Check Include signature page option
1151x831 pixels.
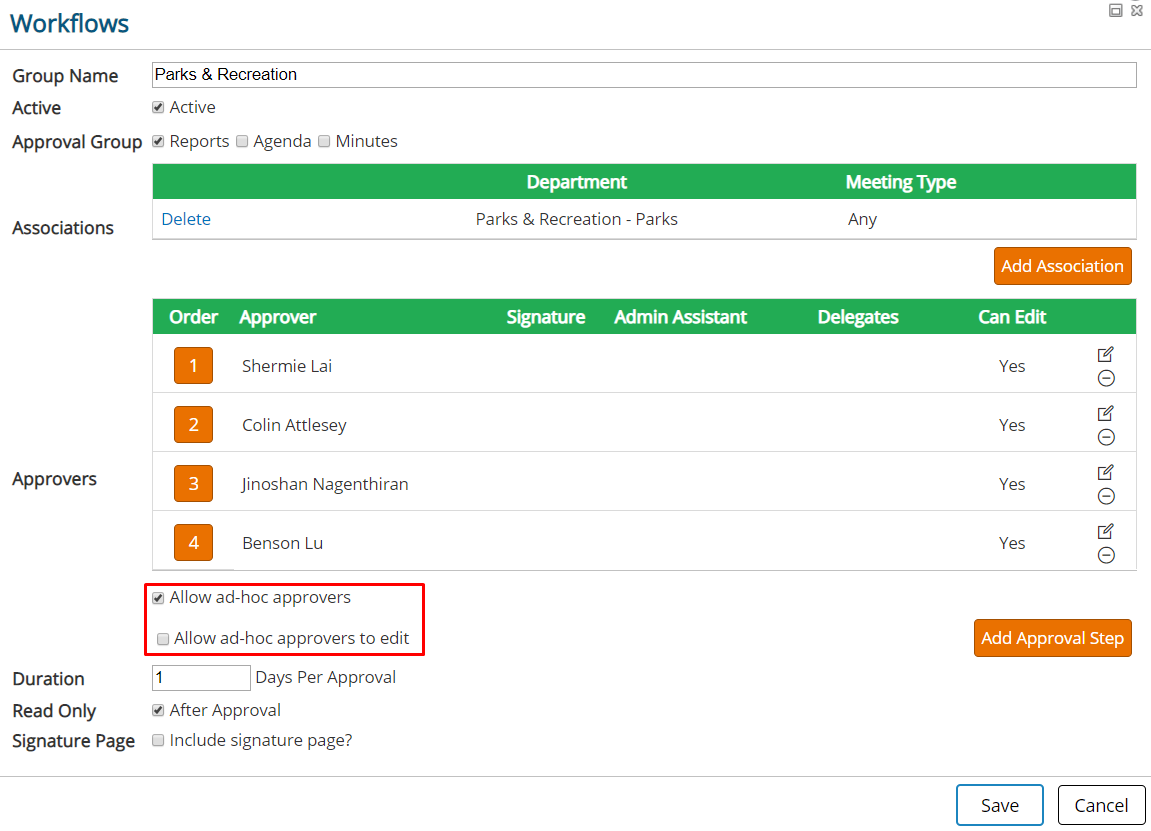[158, 740]
